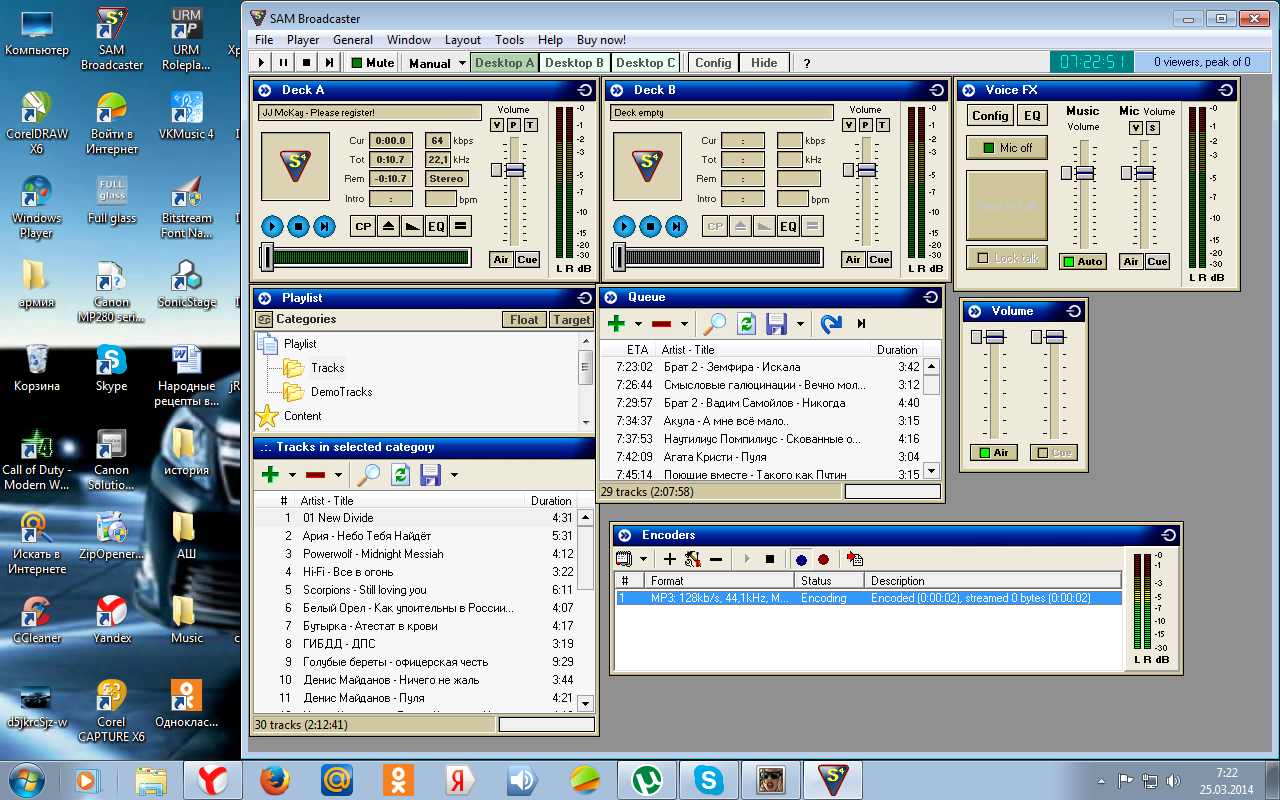The height and width of the screenshot is (800, 1280).
Task: Click the blue circle icon in Encoders
Action: click(x=801, y=559)
